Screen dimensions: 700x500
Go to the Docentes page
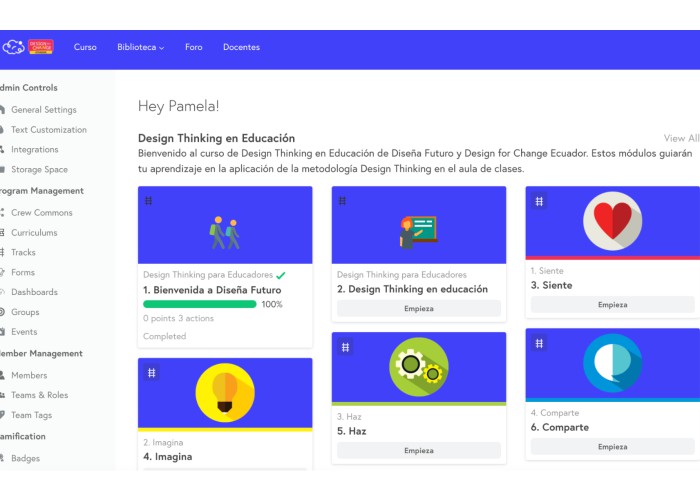(242, 47)
